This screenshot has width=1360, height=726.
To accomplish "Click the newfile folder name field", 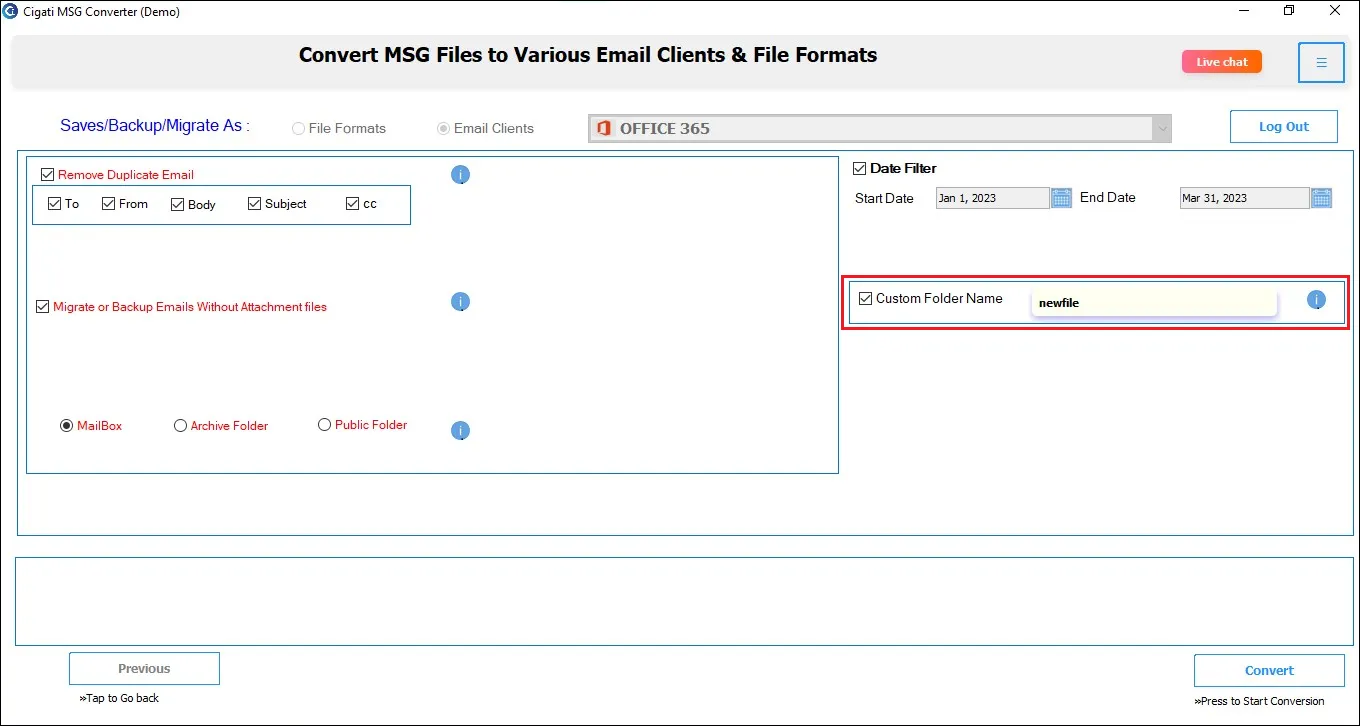I will pyautogui.click(x=1154, y=302).
